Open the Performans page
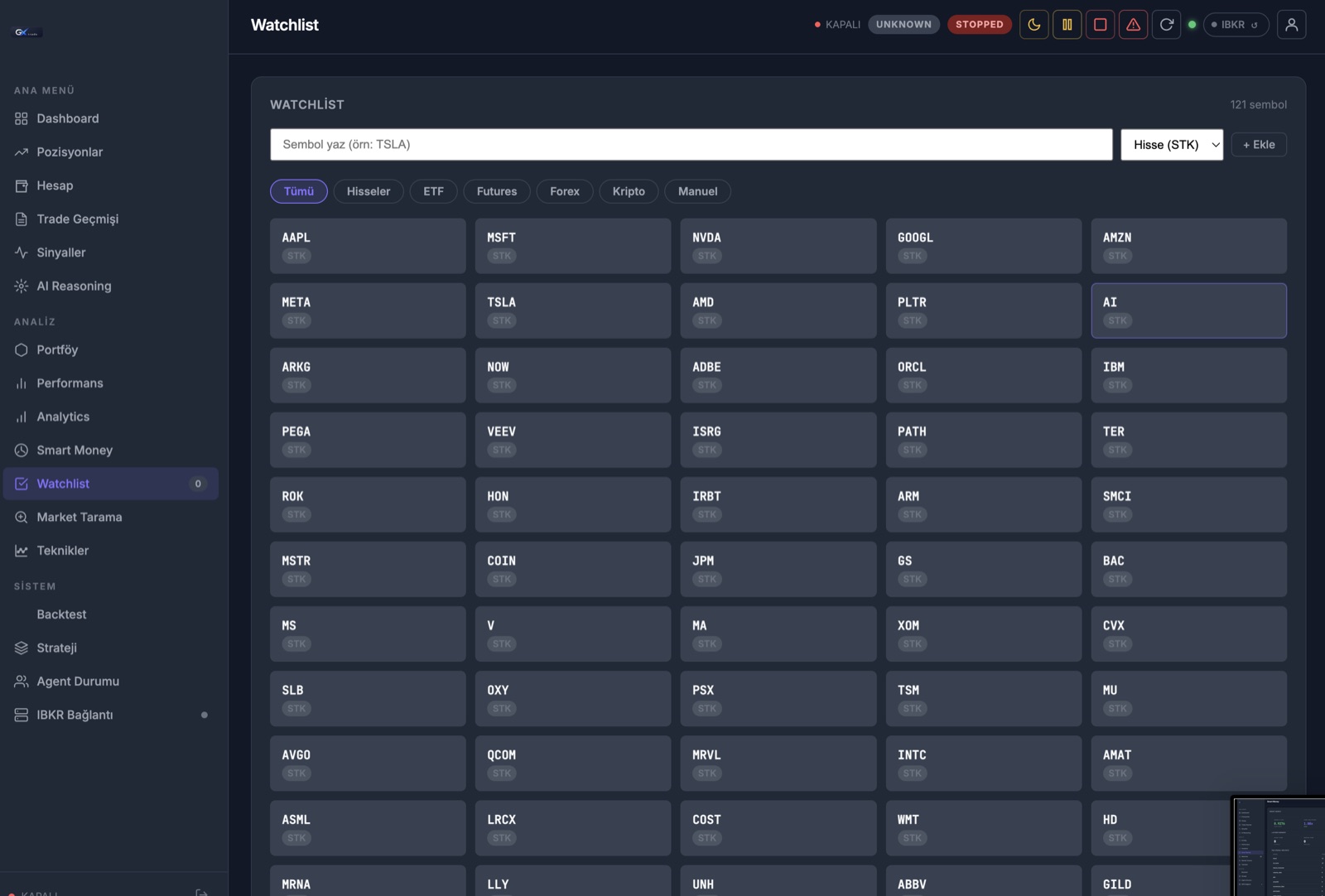The image size is (1325, 896). 111,383
